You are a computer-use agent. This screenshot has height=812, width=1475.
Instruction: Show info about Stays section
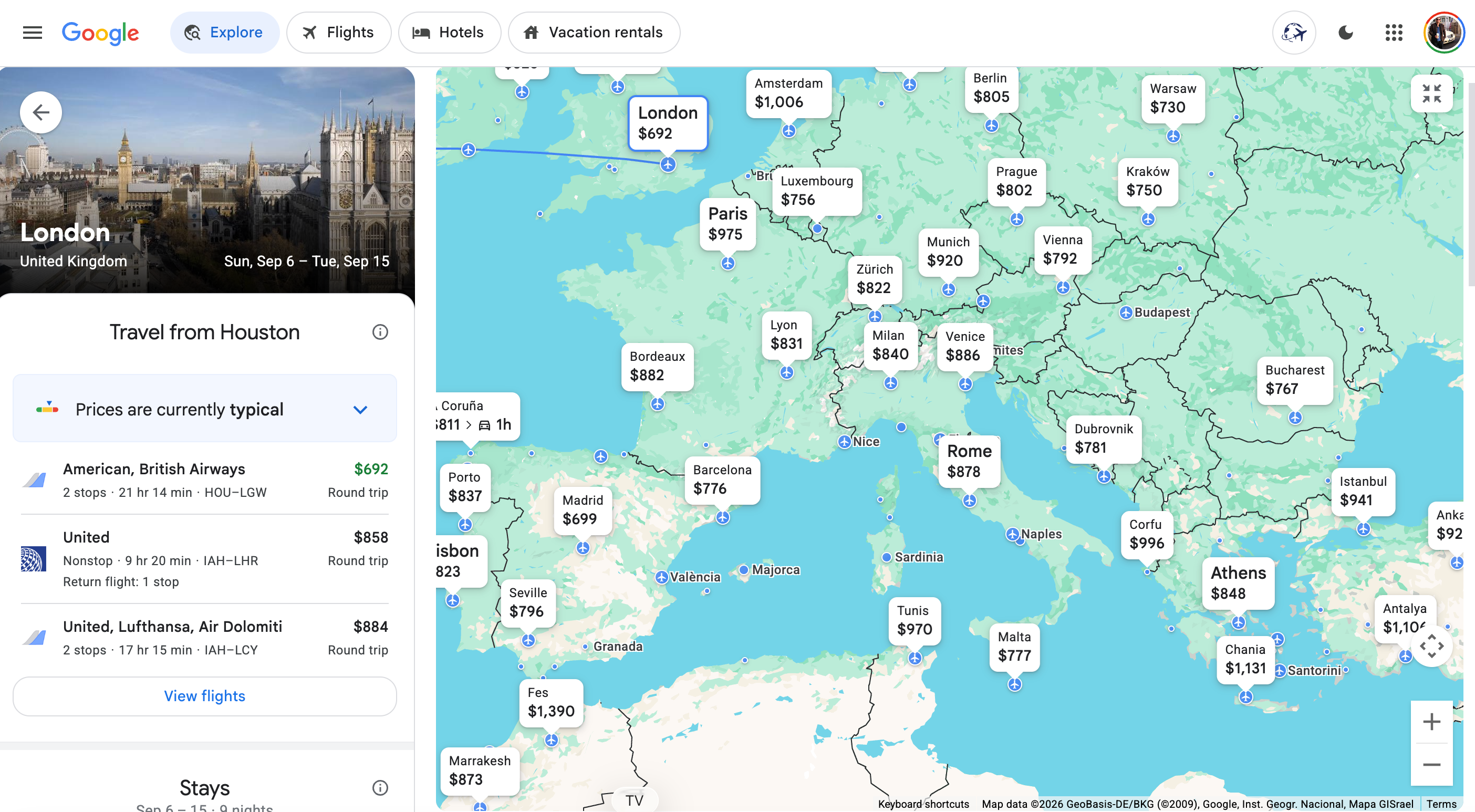380,788
